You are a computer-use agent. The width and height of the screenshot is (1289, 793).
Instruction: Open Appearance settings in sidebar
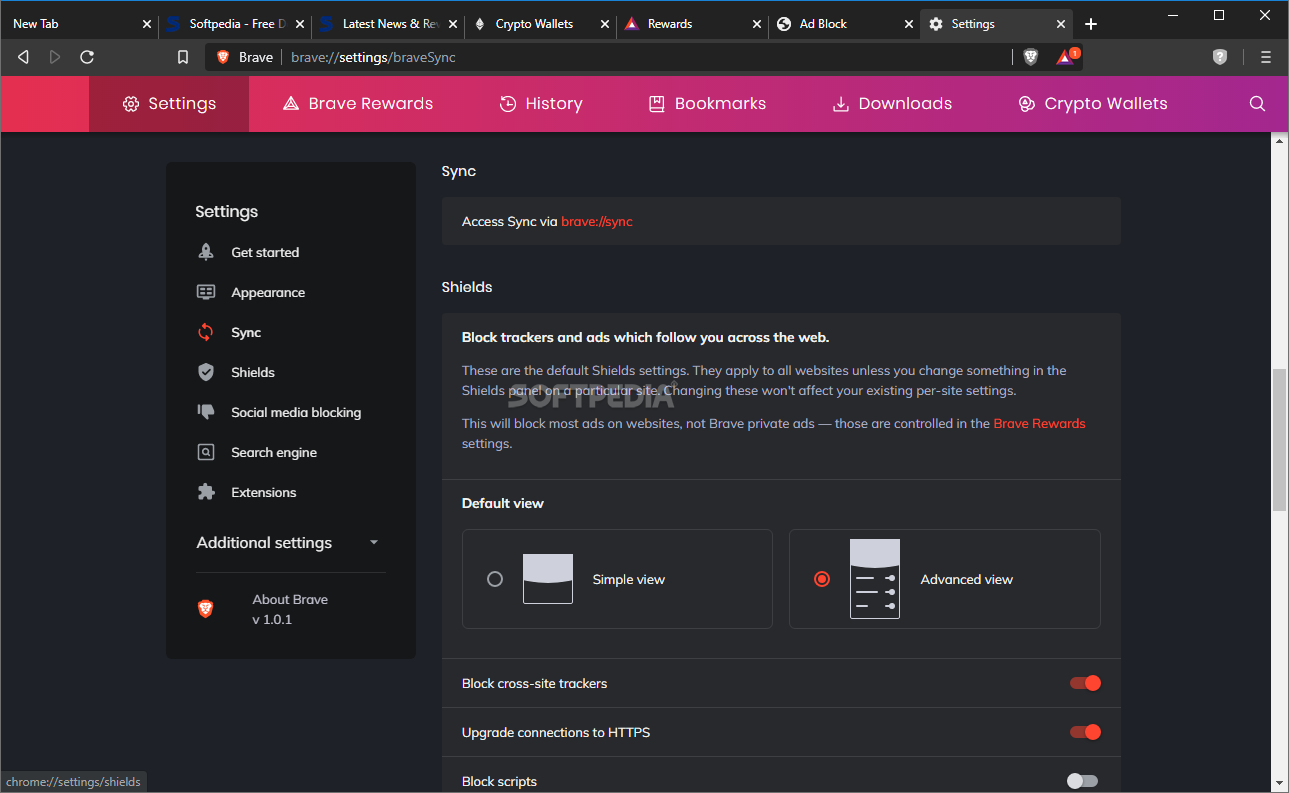coord(268,292)
